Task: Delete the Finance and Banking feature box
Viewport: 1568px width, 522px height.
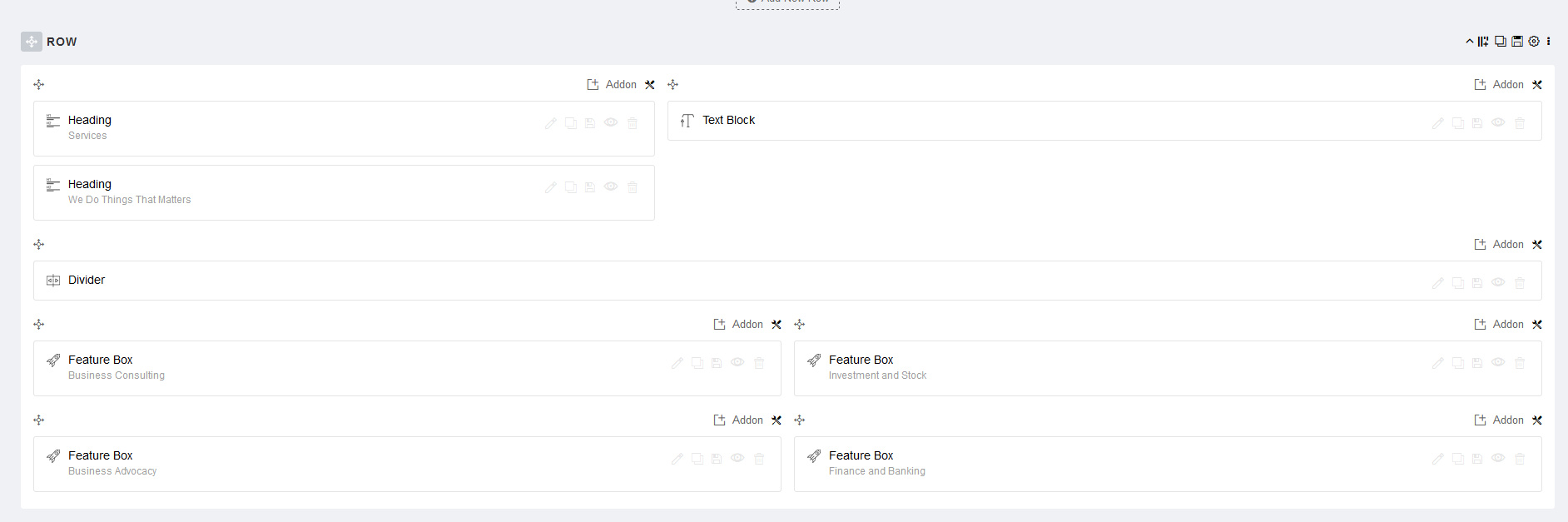Action: pyautogui.click(x=1520, y=459)
